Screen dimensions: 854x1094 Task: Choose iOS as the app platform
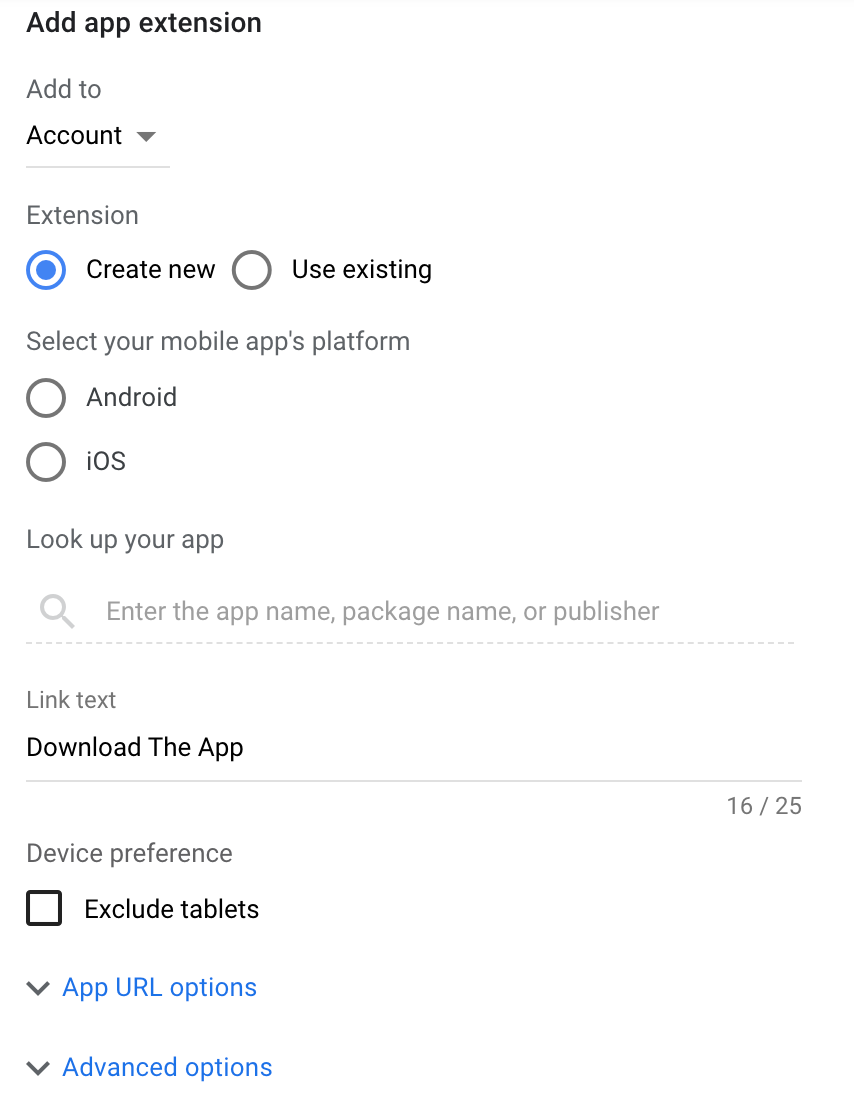click(x=46, y=462)
